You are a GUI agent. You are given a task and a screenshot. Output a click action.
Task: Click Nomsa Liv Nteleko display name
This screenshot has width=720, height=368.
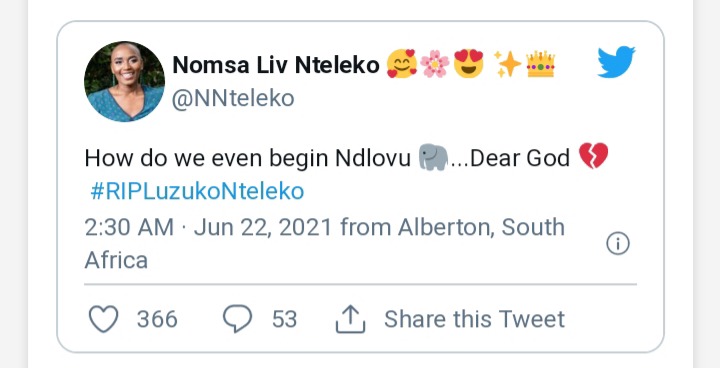pos(276,65)
